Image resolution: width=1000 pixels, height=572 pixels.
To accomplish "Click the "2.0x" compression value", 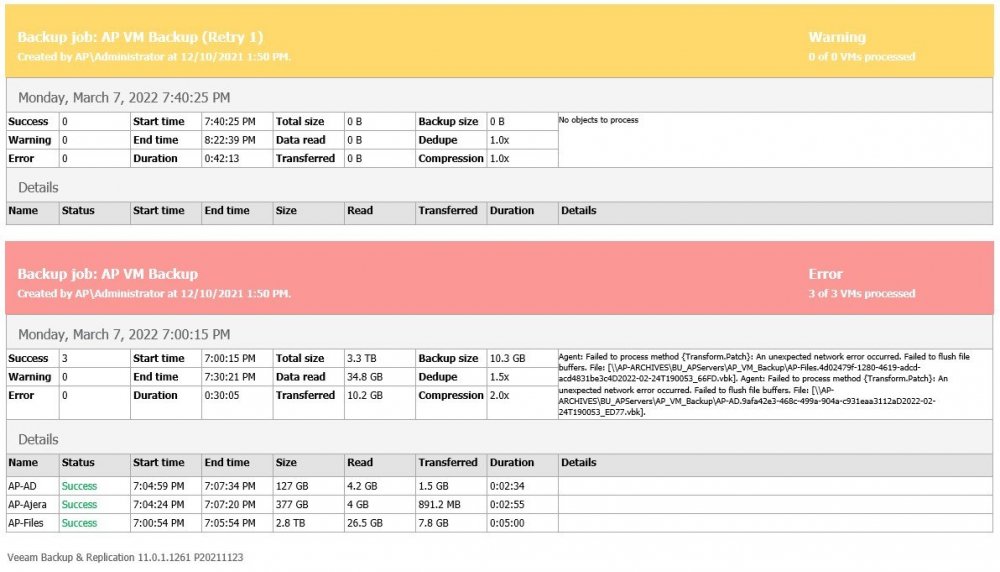I will pyautogui.click(x=499, y=395).
